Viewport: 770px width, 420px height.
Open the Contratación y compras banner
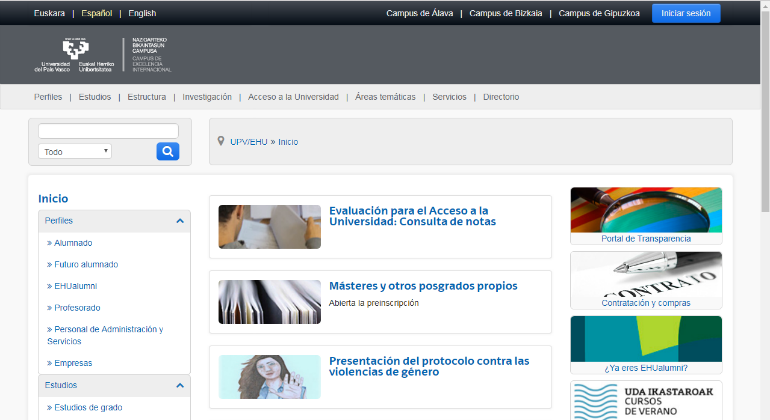click(x=646, y=280)
